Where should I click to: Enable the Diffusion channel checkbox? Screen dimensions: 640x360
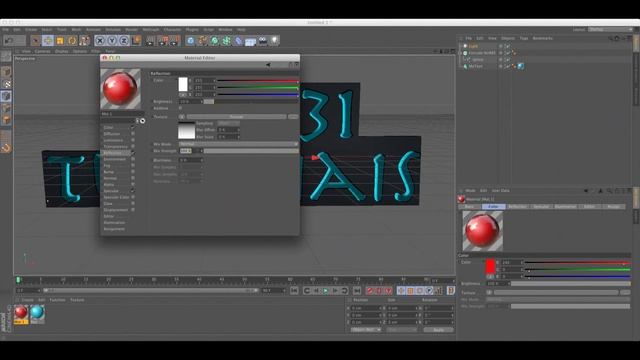[133, 134]
